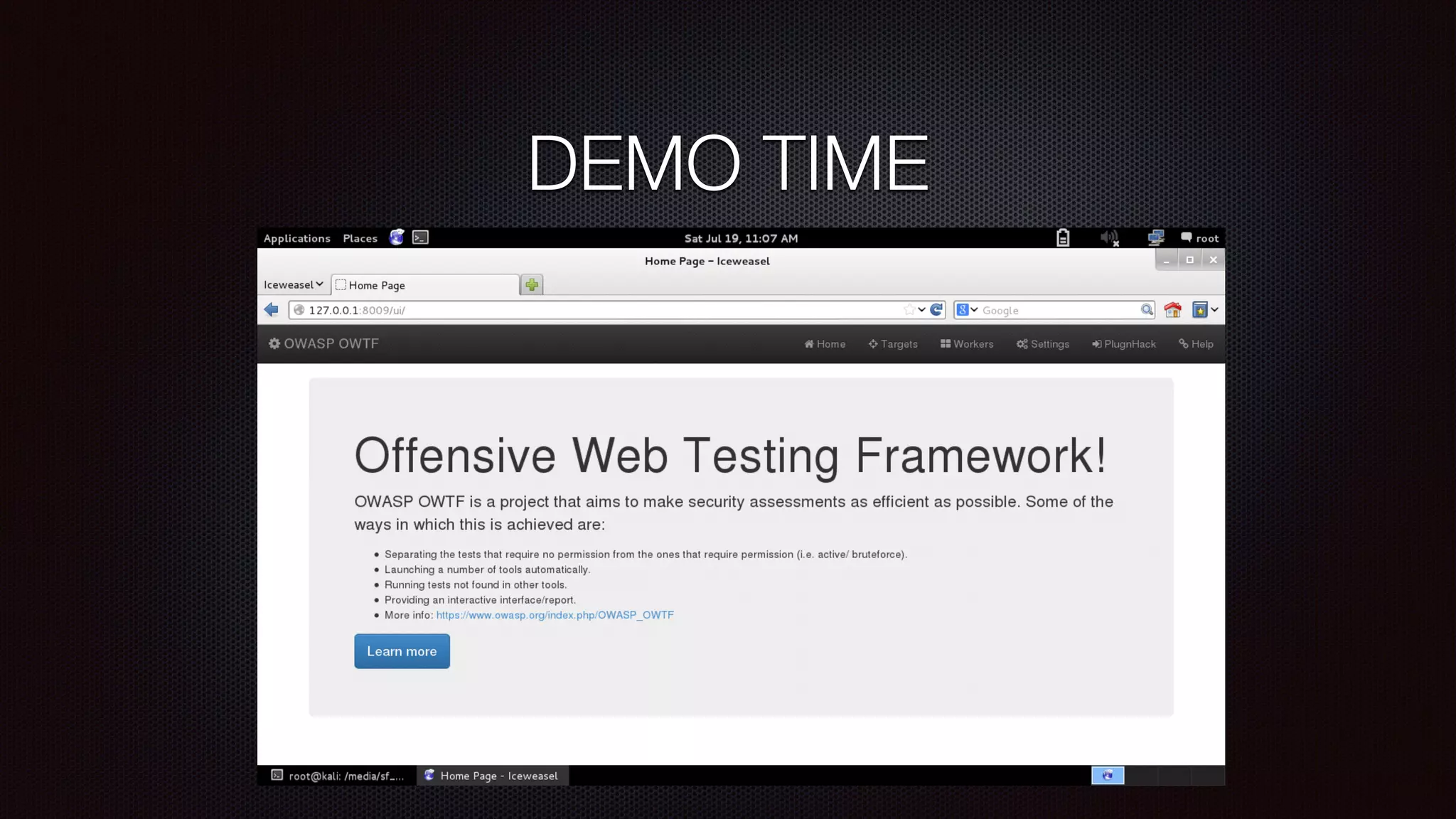The width and height of the screenshot is (1456, 819).
Task: Reload the page with the refresh icon
Action: (x=936, y=309)
